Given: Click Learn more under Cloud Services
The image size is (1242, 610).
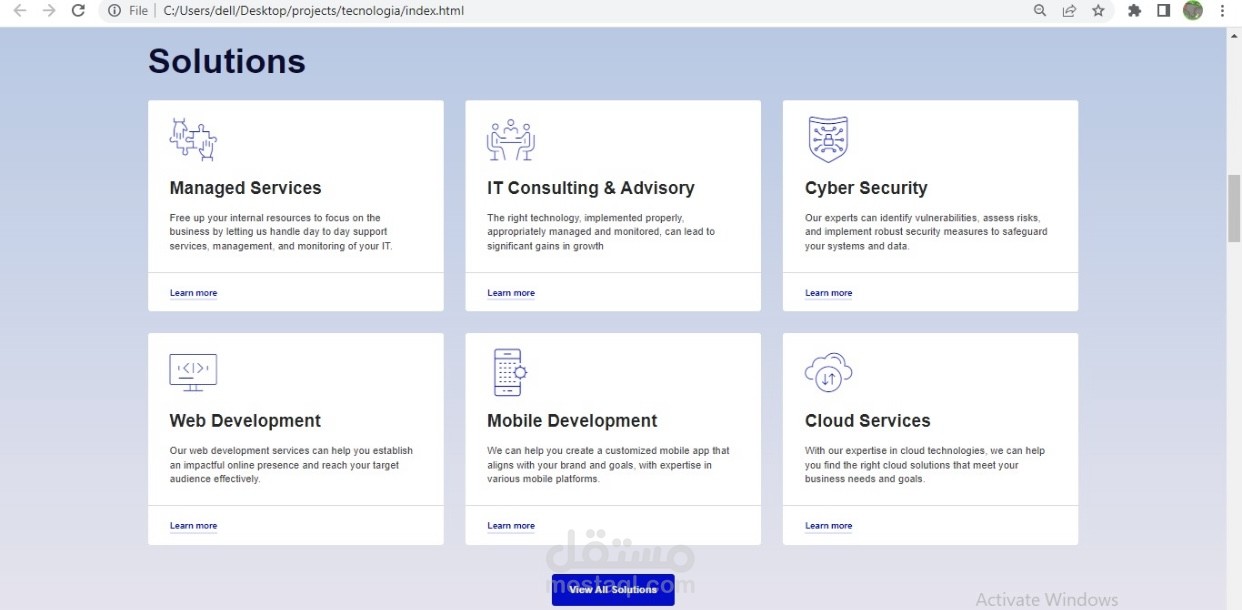Looking at the screenshot, I should coord(829,526).
